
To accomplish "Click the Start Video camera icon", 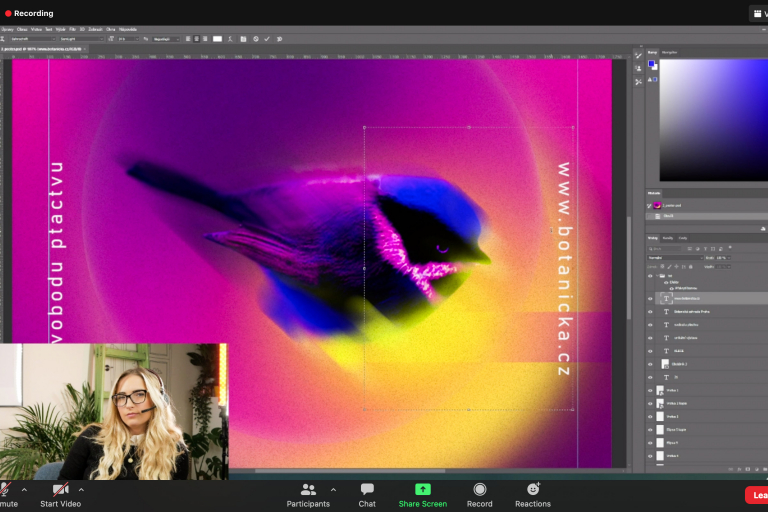I will (x=60, y=489).
